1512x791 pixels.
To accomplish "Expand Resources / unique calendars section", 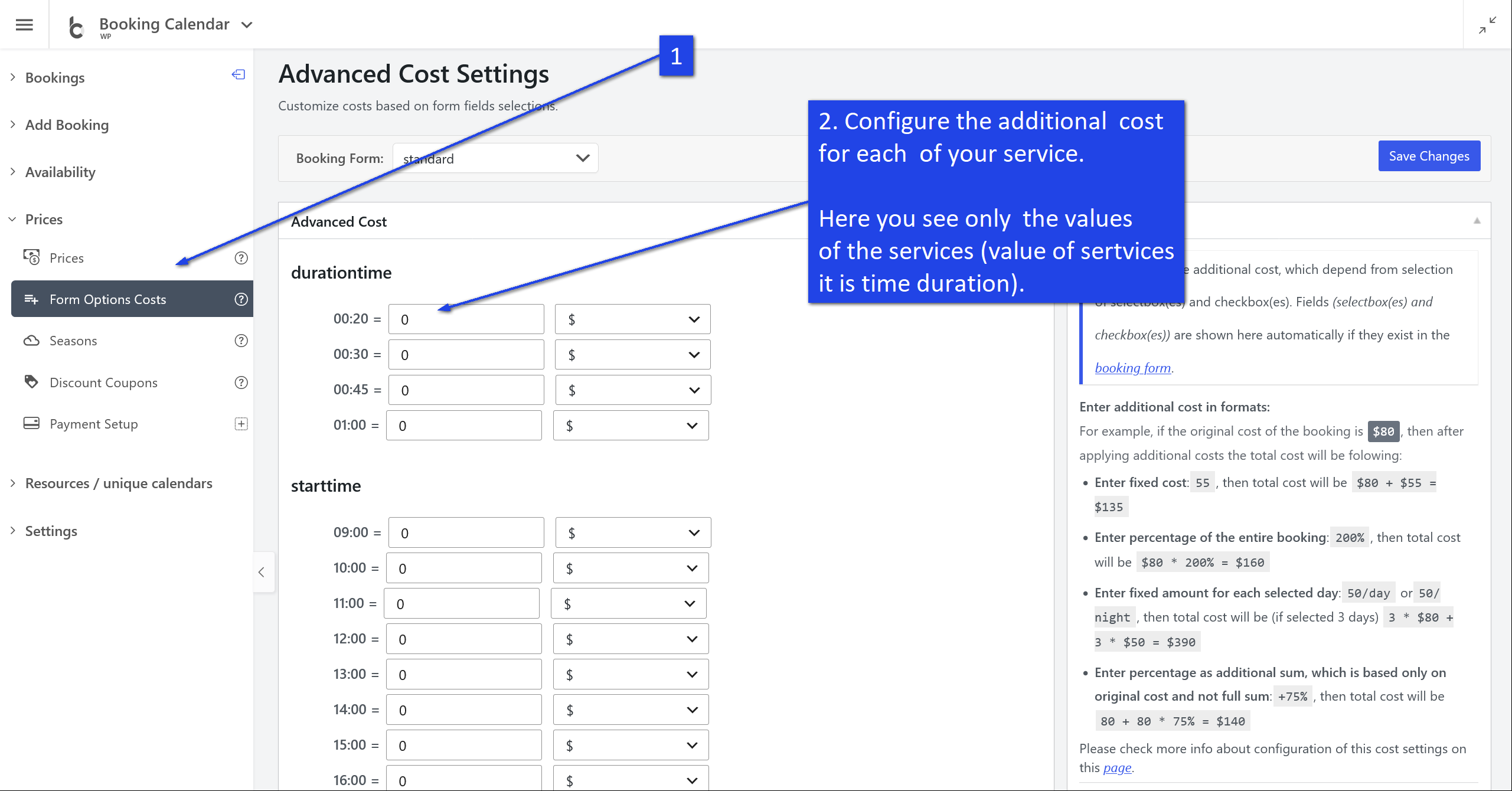I will [x=119, y=483].
